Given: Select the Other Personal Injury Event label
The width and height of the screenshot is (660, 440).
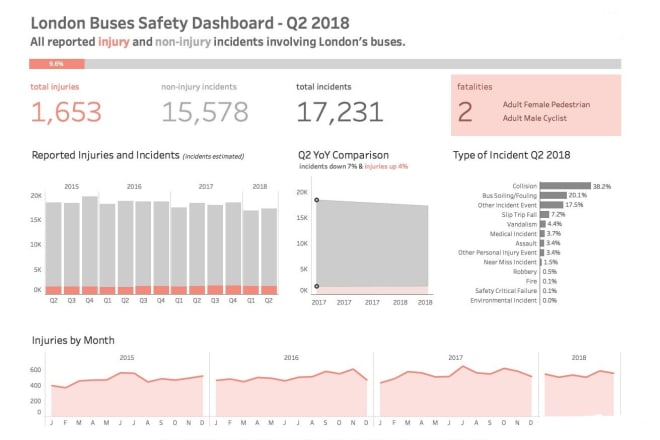Looking at the screenshot, I should [498, 253].
